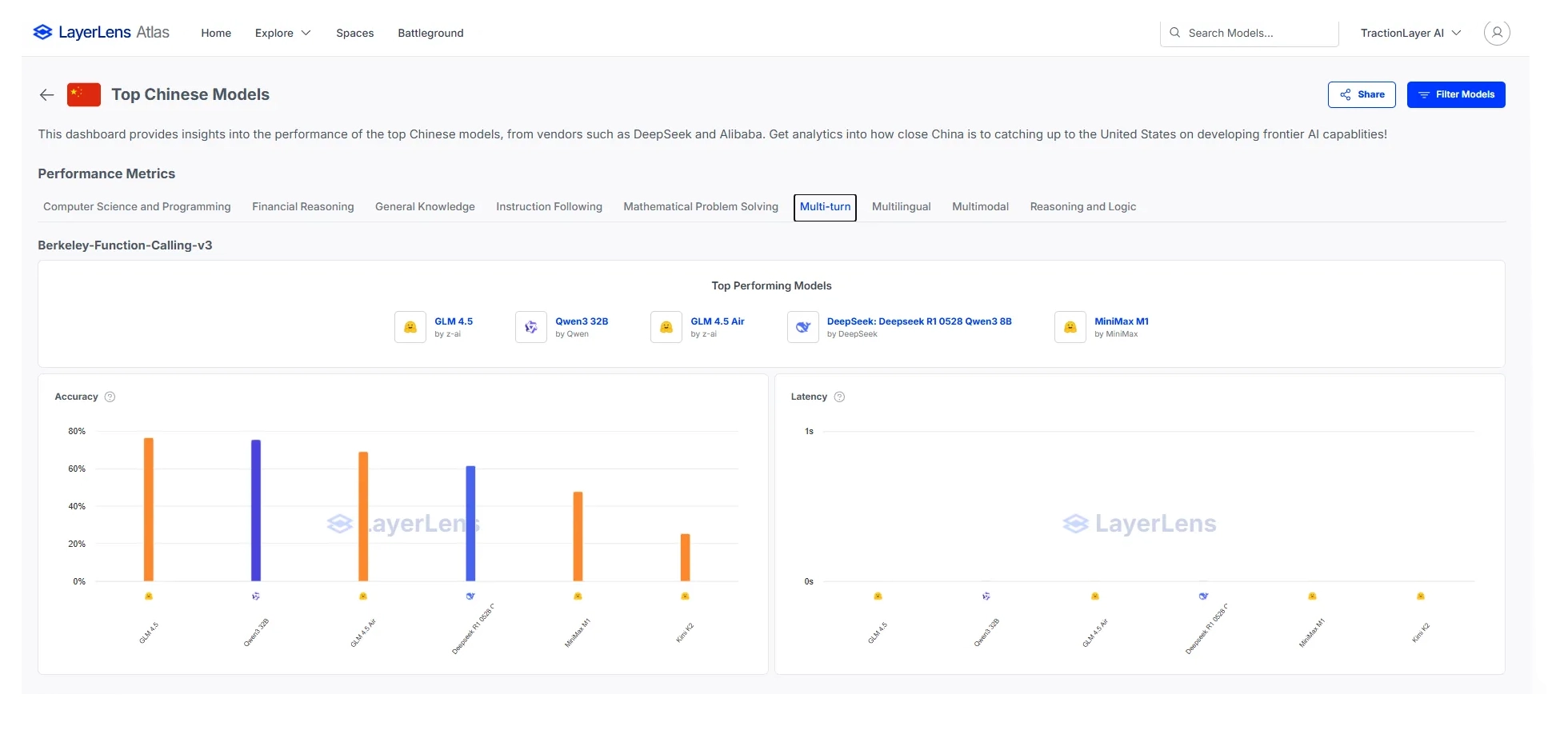Click the DeepSeek R1 0528 model avatar
The height and width of the screenshot is (730, 1568).
[x=803, y=327]
